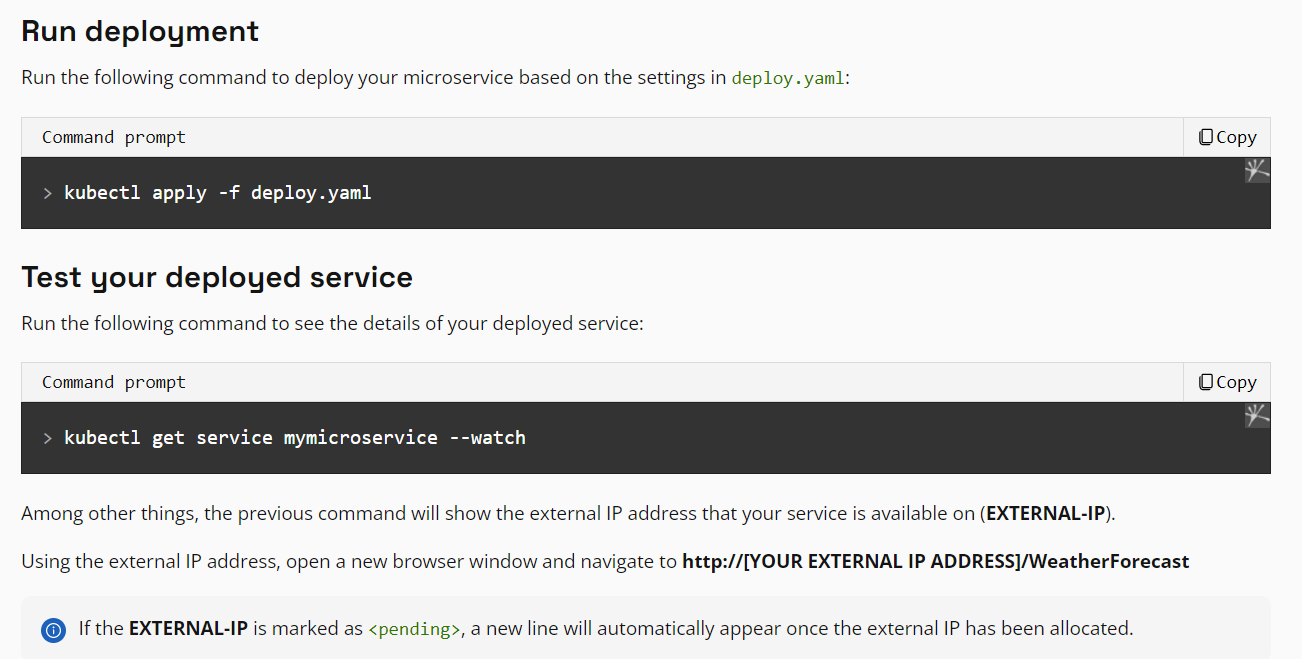Click the Copy button on the second code block

1227,381
